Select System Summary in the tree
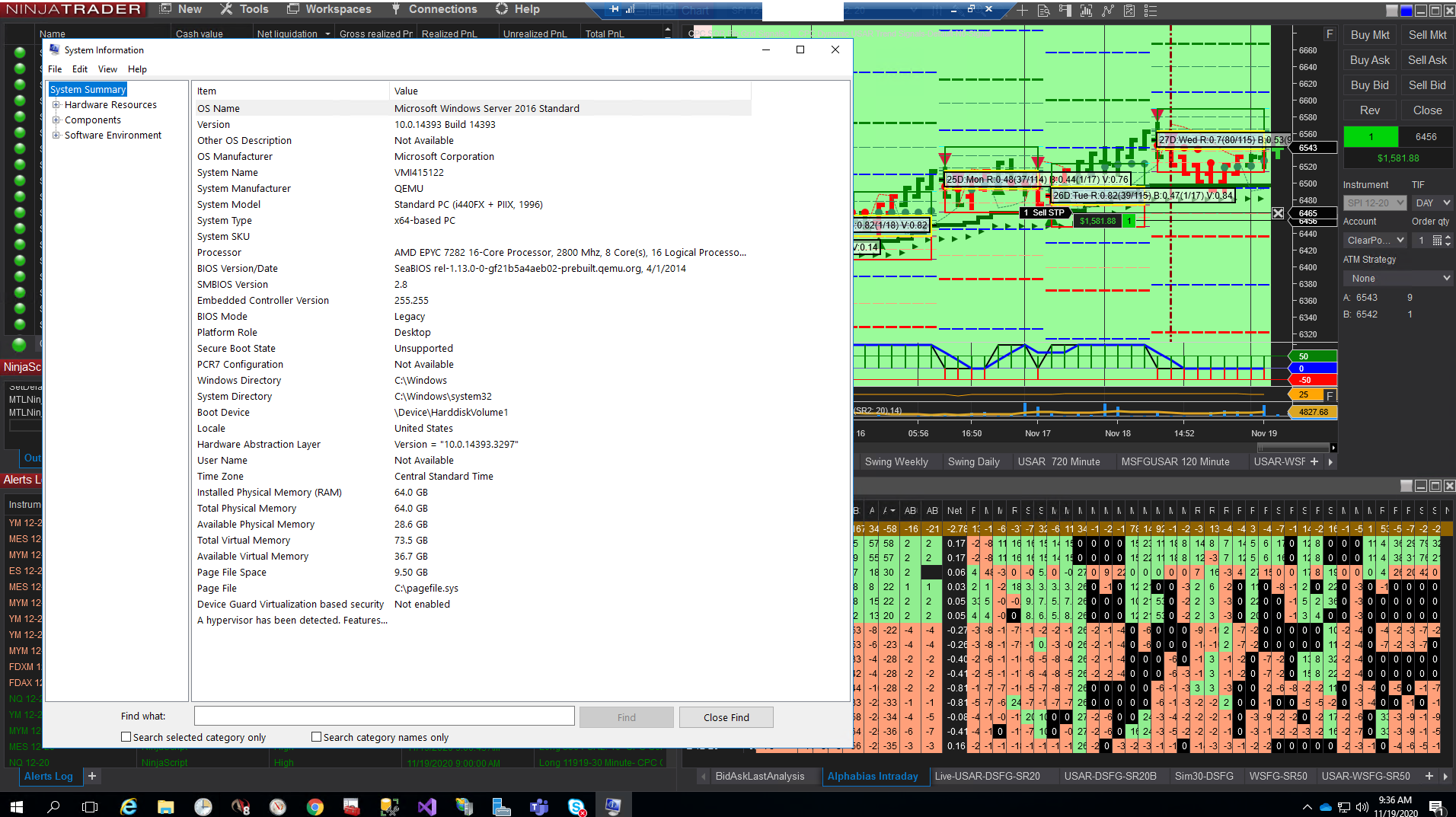This screenshot has width=1456, height=817. (x=88, y=90)
